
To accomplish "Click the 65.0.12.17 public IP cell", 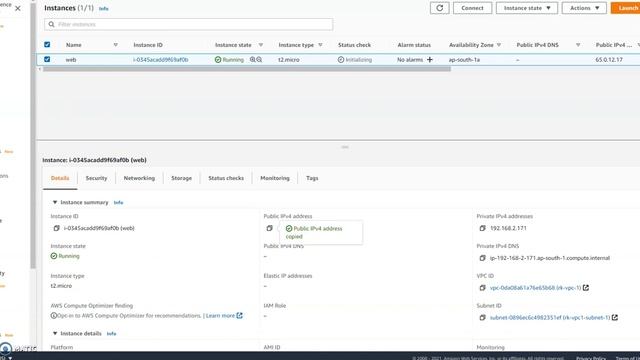I will (x=609, y=60).
